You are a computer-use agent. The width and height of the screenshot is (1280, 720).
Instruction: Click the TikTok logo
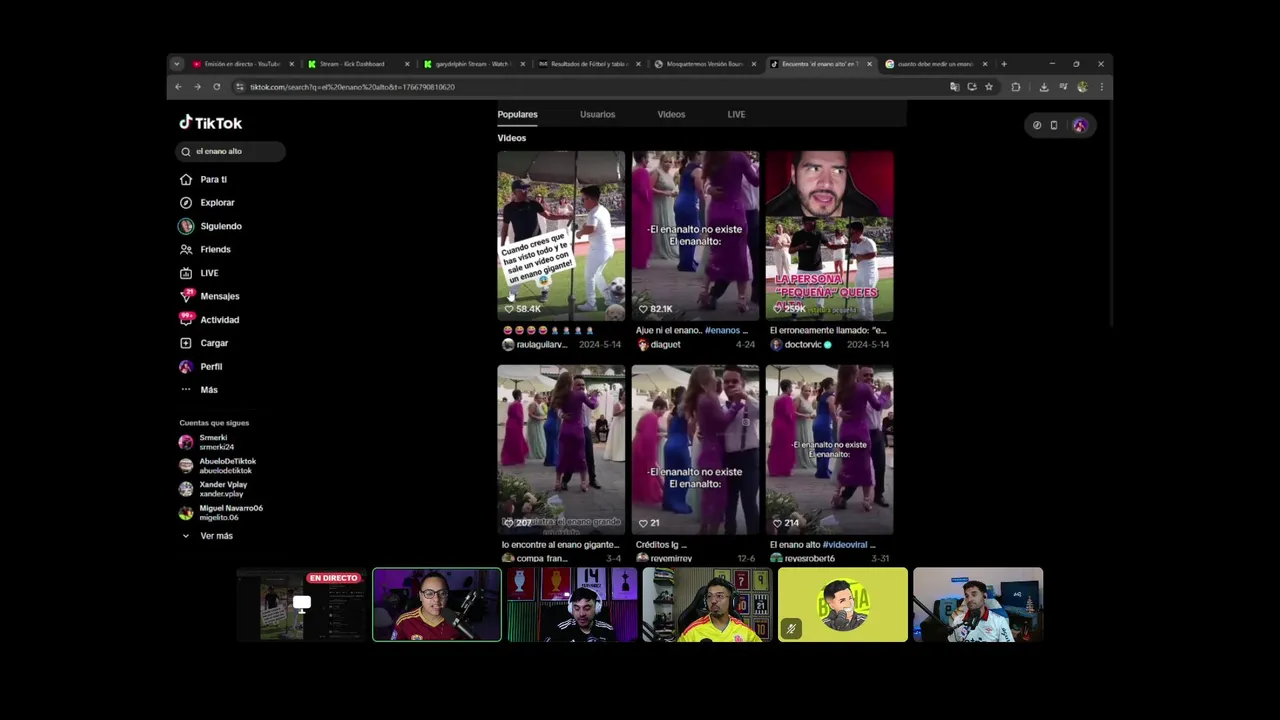point(211,123)
